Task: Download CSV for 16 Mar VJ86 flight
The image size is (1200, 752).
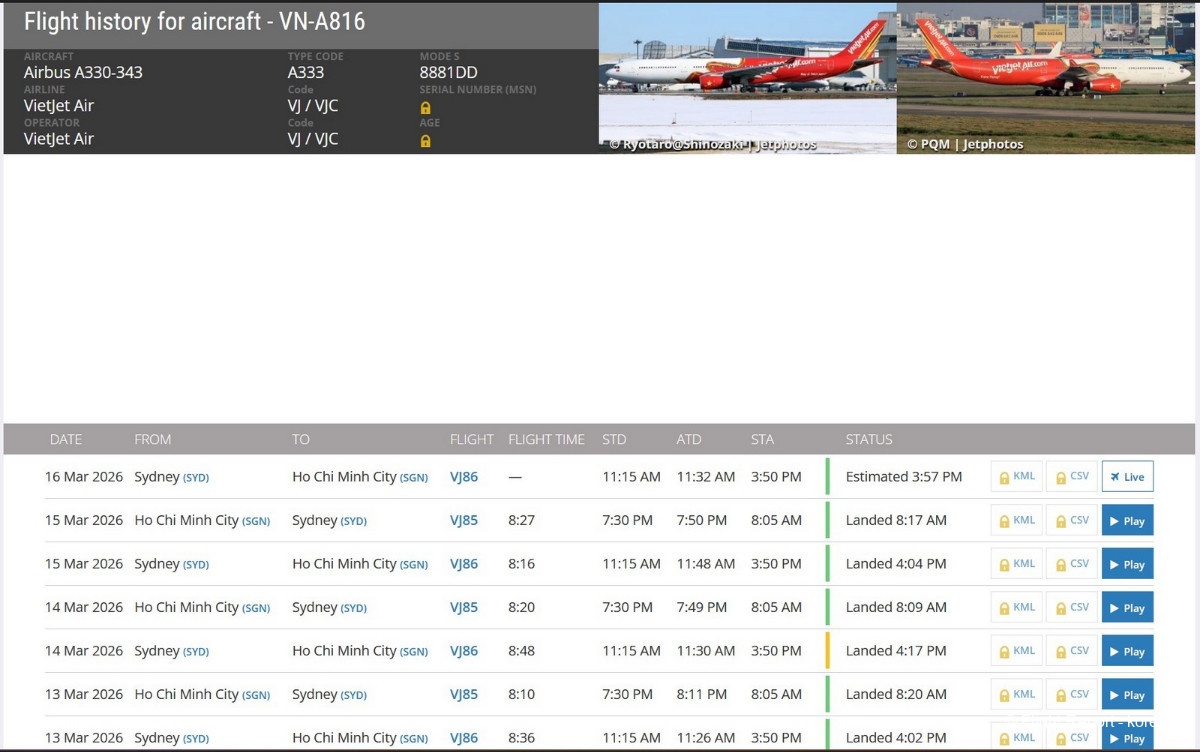Action: click(x=1072, y=477)
